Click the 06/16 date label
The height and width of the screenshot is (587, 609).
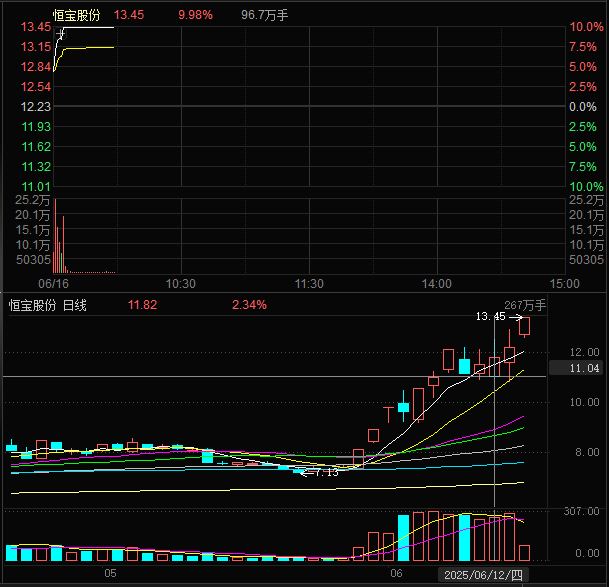[53, 284]
